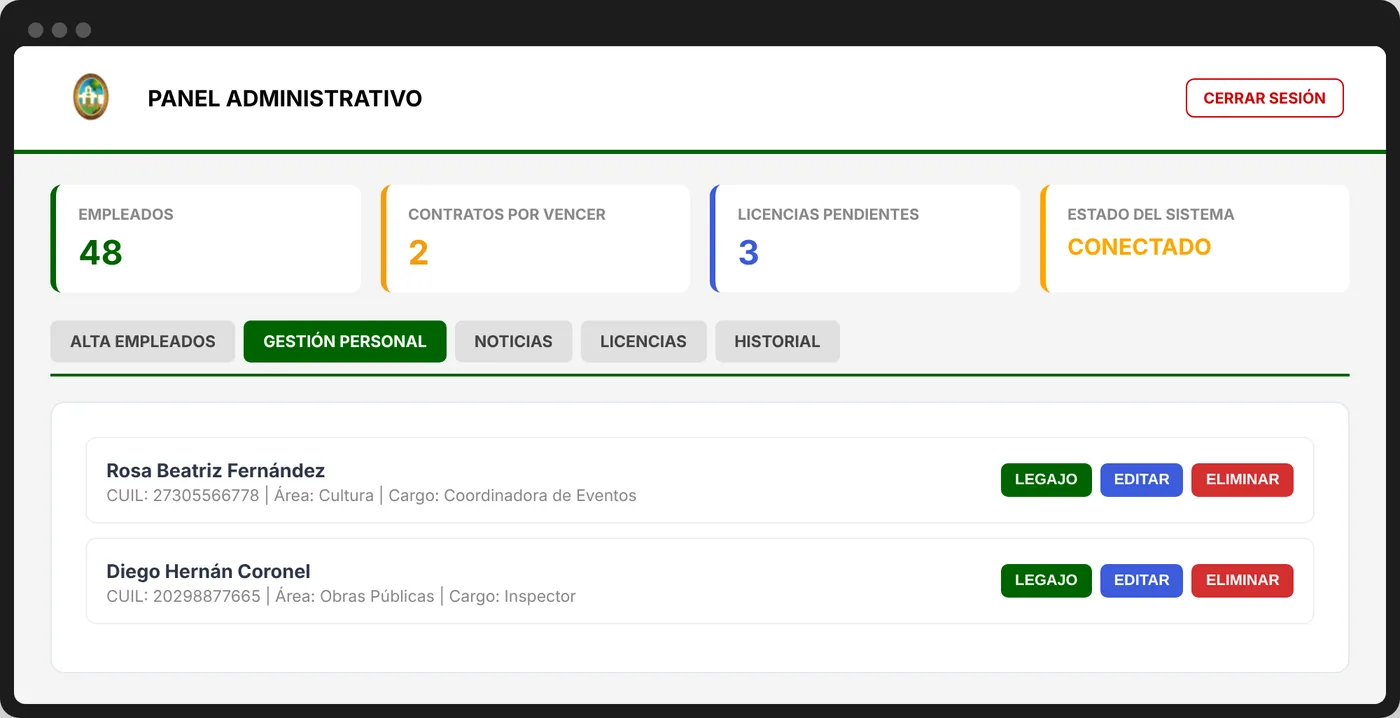This screenshot has width=1400, height=718.
Task: Click the Contratos por Vencer value 2
Action: click(x=418, y=252)
